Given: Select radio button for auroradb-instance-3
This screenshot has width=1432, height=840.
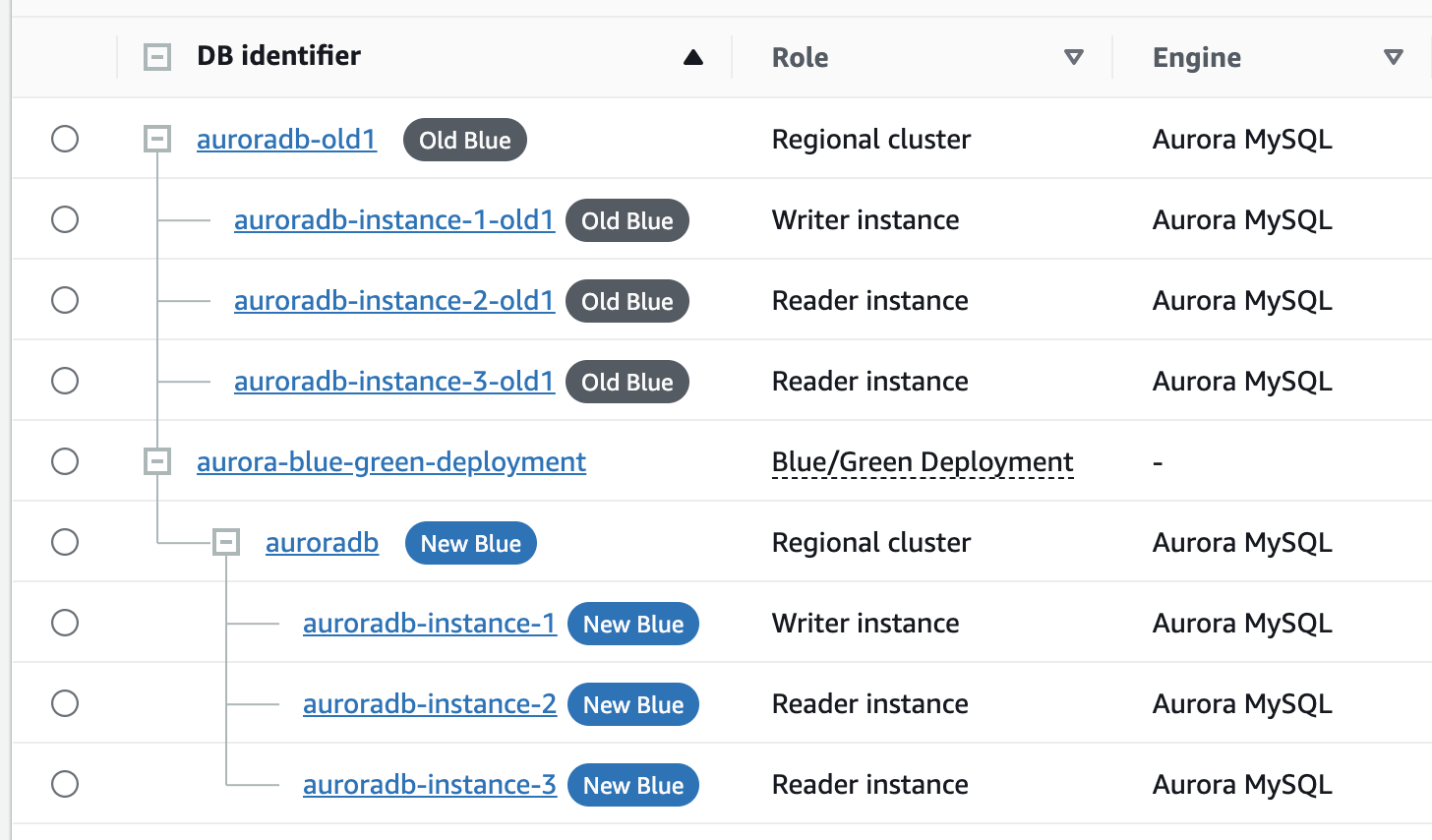Looking at the screenshot, I should tap(65, 784).
